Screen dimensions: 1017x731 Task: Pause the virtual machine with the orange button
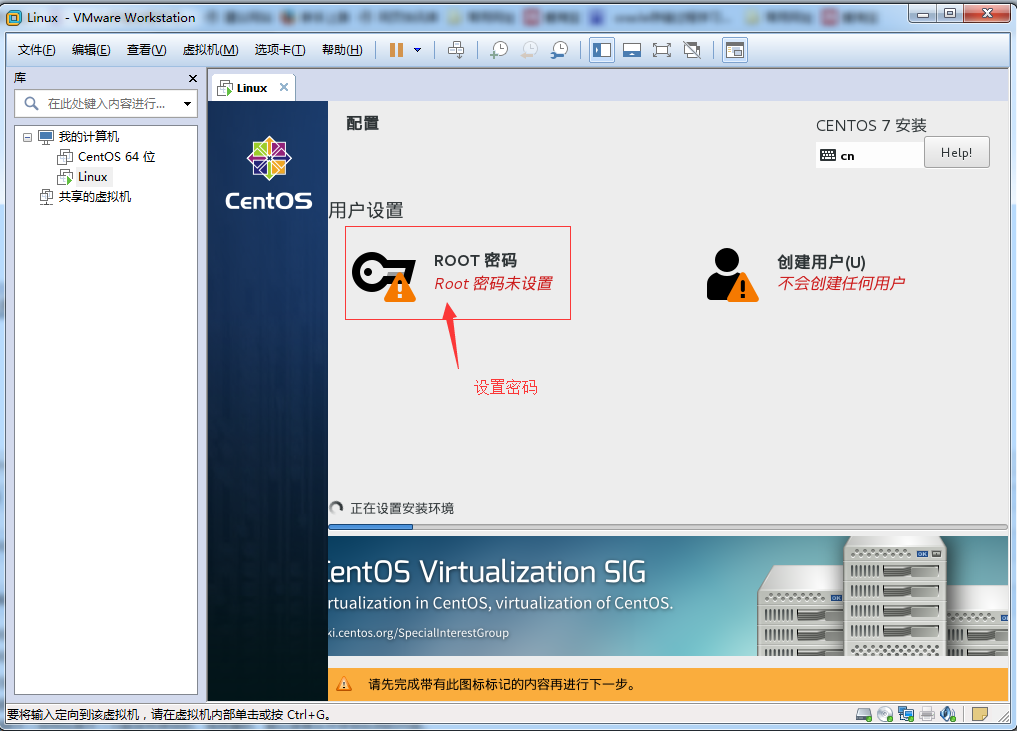pyautogui.click(x=396, y=50)
